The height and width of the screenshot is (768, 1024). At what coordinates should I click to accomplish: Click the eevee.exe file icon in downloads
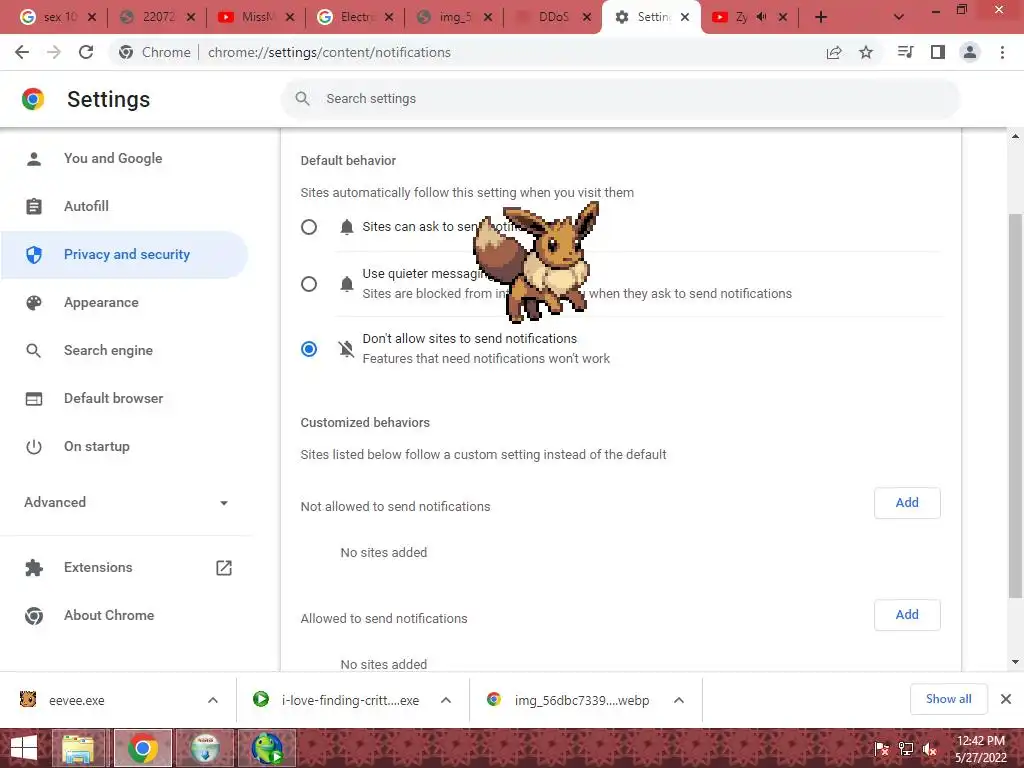coord(28,699)
